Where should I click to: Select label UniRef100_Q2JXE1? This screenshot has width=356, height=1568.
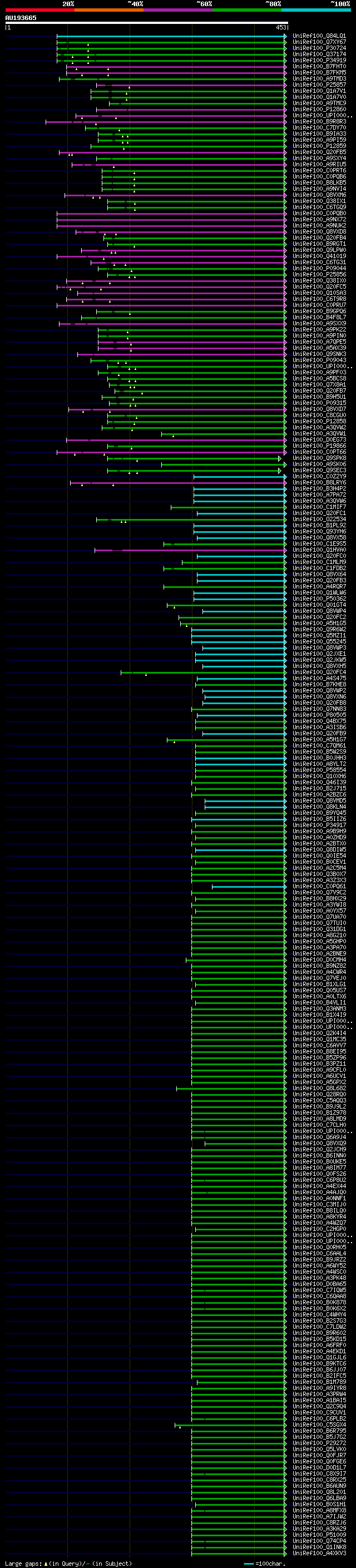[x=319, y=654]
